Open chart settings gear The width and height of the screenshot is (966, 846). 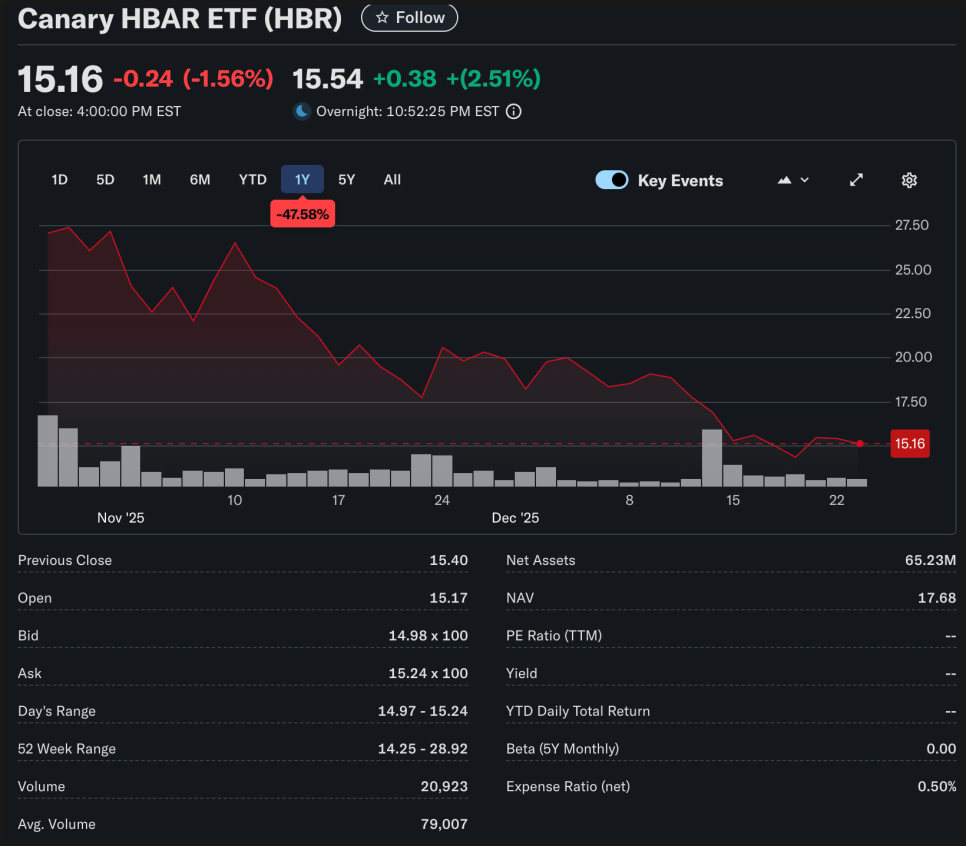tap(909, 180)
